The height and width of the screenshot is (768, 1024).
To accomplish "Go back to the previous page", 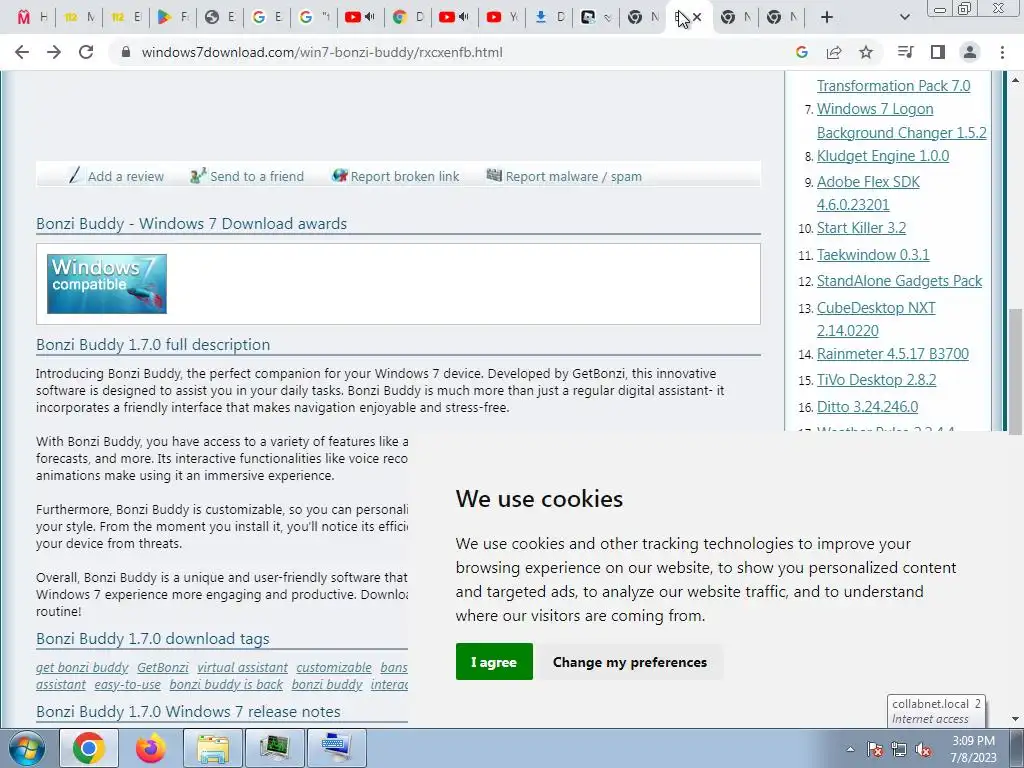I will [22, 52].
